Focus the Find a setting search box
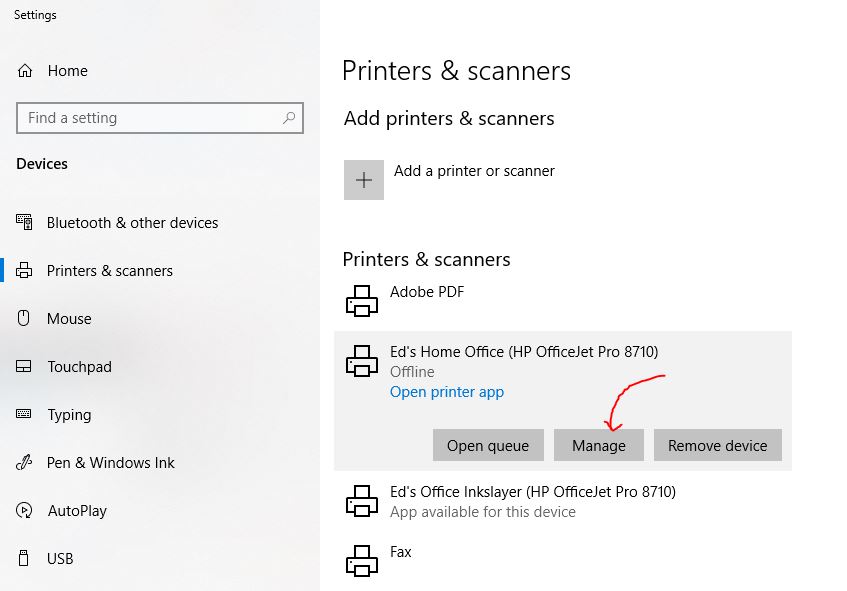 pos(150,118)
